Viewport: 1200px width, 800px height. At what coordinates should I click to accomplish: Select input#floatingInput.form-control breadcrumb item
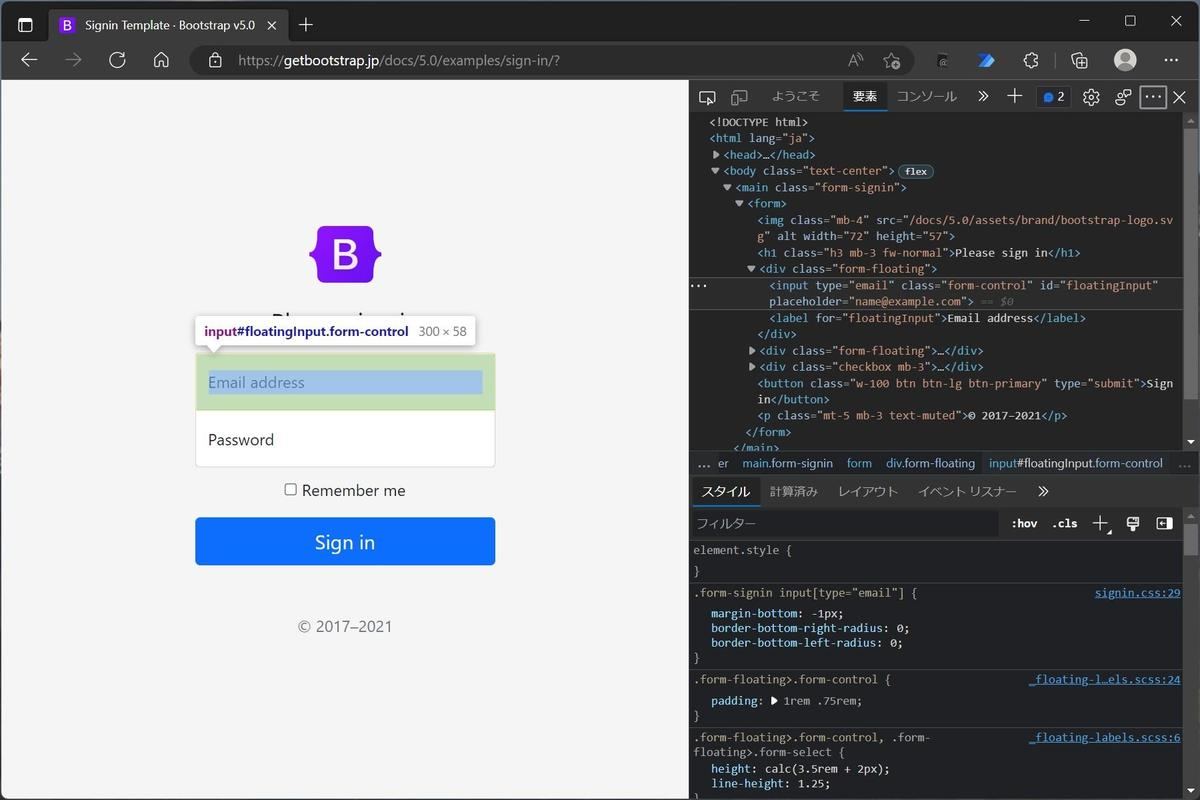coord(1076,463)
